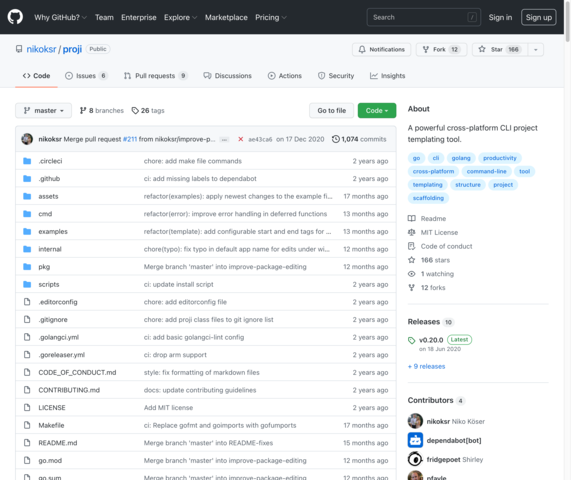Switch to the Code tab

[36, 76]
